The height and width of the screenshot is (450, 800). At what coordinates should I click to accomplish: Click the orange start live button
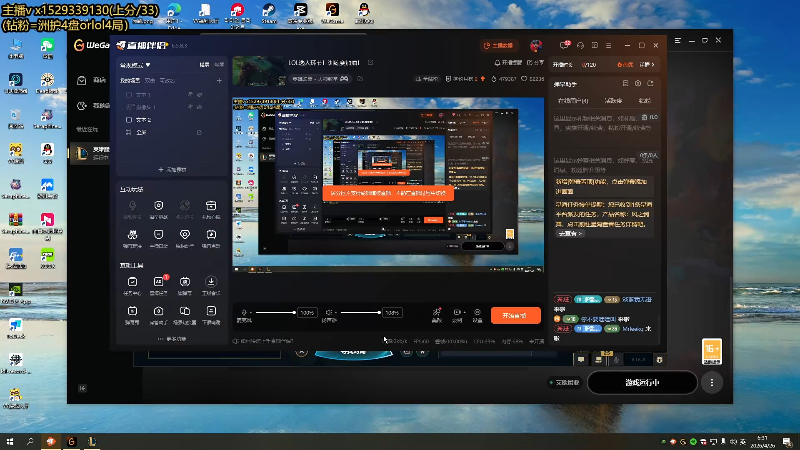516,316
